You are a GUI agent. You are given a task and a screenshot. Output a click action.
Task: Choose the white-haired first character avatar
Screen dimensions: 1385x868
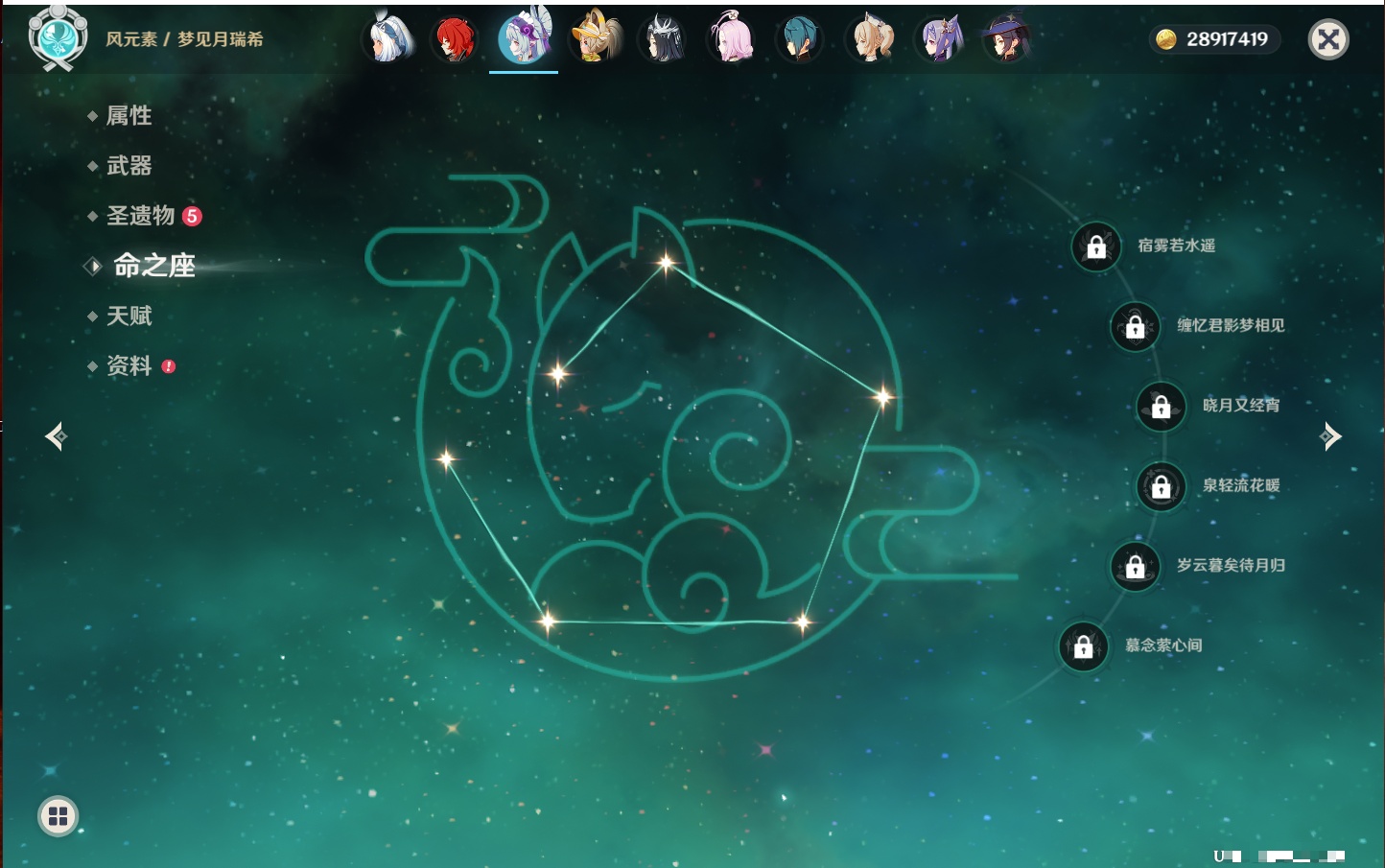point(388,39)
